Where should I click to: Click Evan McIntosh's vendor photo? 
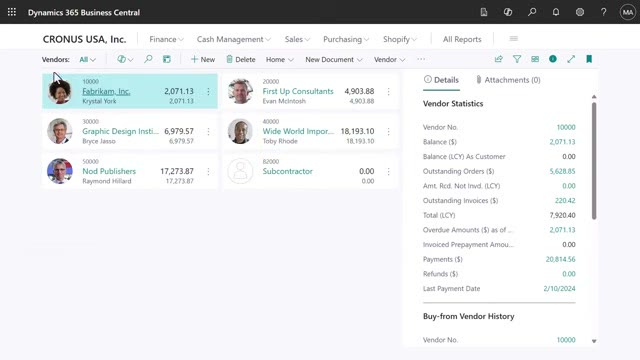[240, 91]
